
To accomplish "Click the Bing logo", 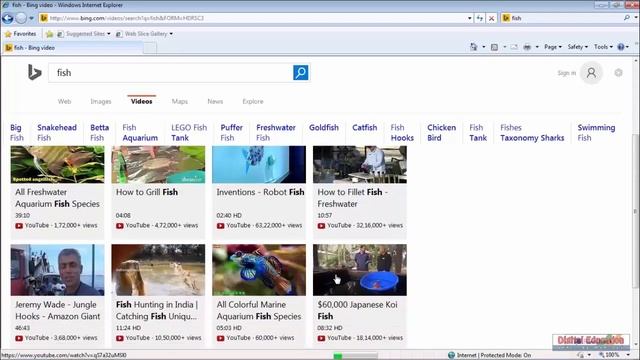I will tap(35, 73).
